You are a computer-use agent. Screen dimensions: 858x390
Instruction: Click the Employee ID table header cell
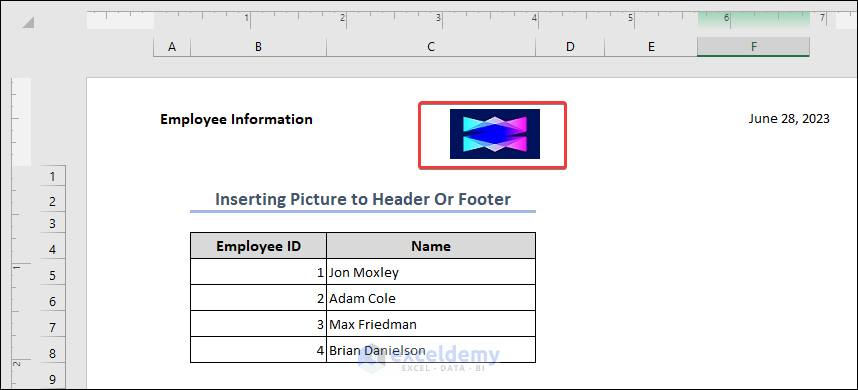pyautogui.click(x=258, y=246)
